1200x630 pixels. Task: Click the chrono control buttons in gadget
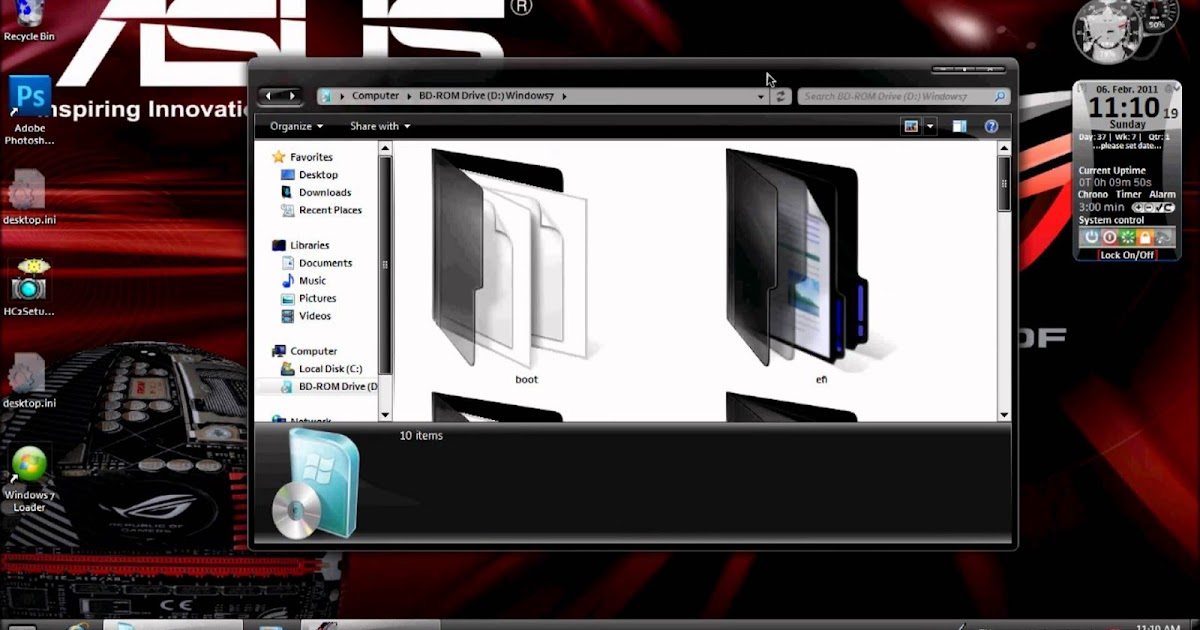[1153, 207]
